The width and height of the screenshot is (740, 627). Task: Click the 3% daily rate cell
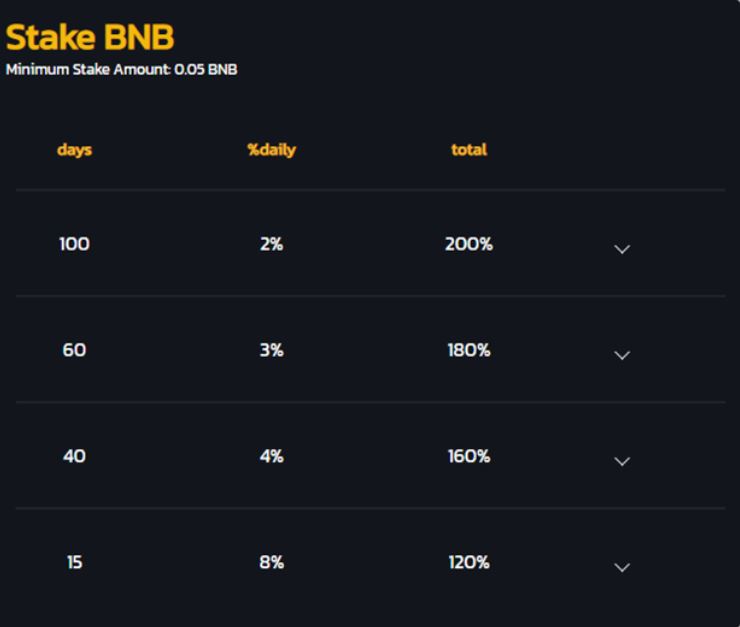(x=272, y=350)
